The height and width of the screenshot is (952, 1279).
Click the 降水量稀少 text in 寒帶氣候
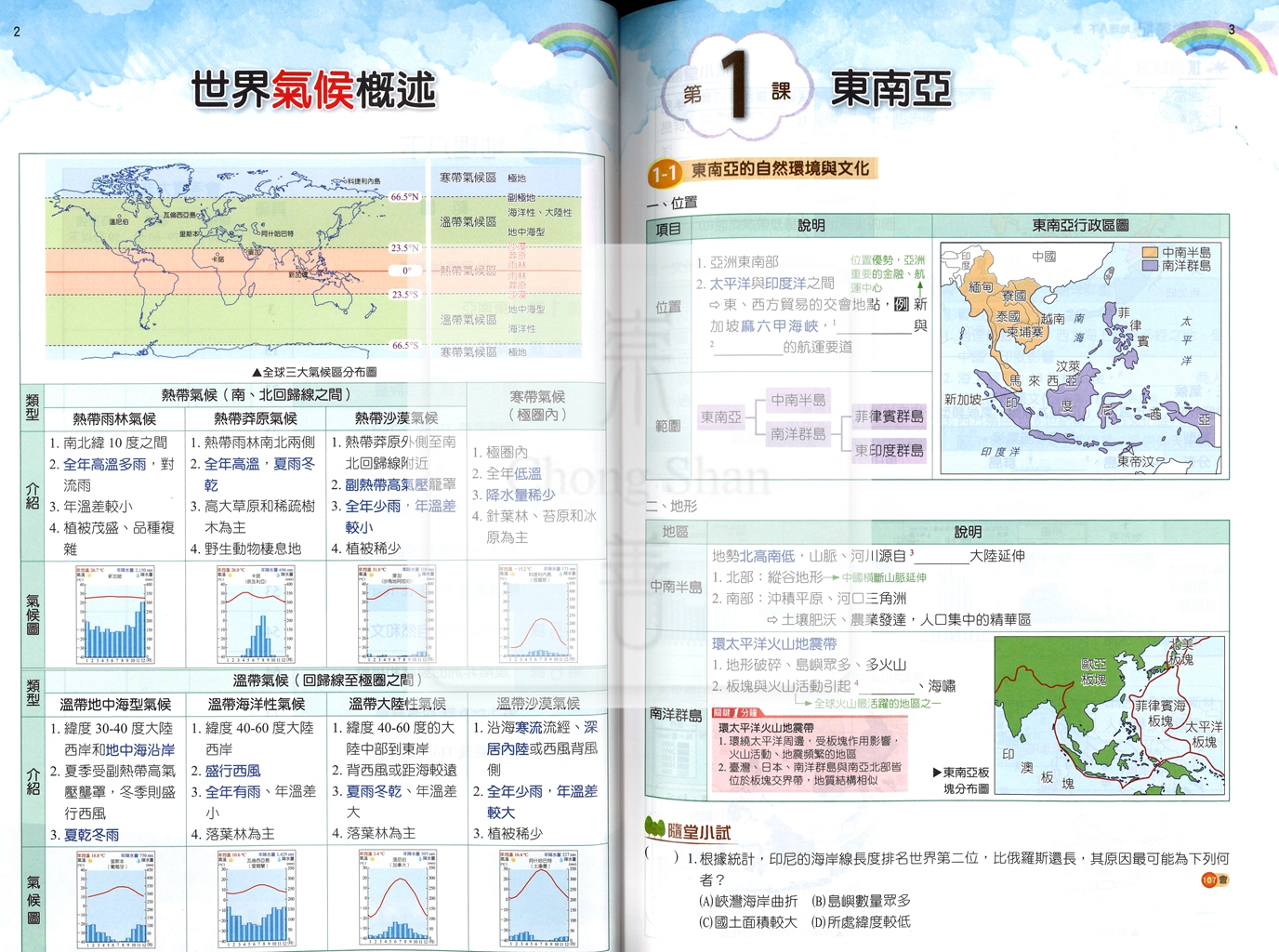[x=521, y=495]
